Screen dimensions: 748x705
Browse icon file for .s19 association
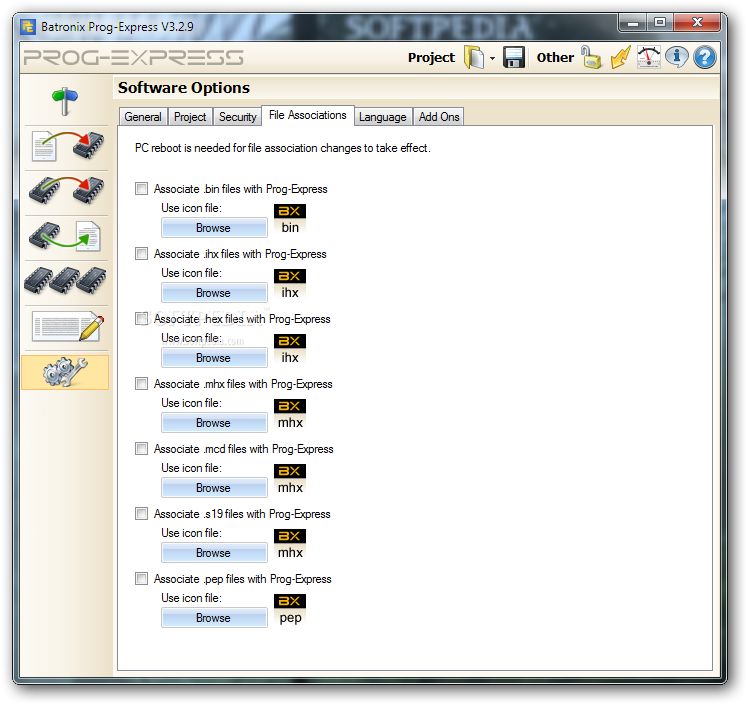tap(214, 552)
